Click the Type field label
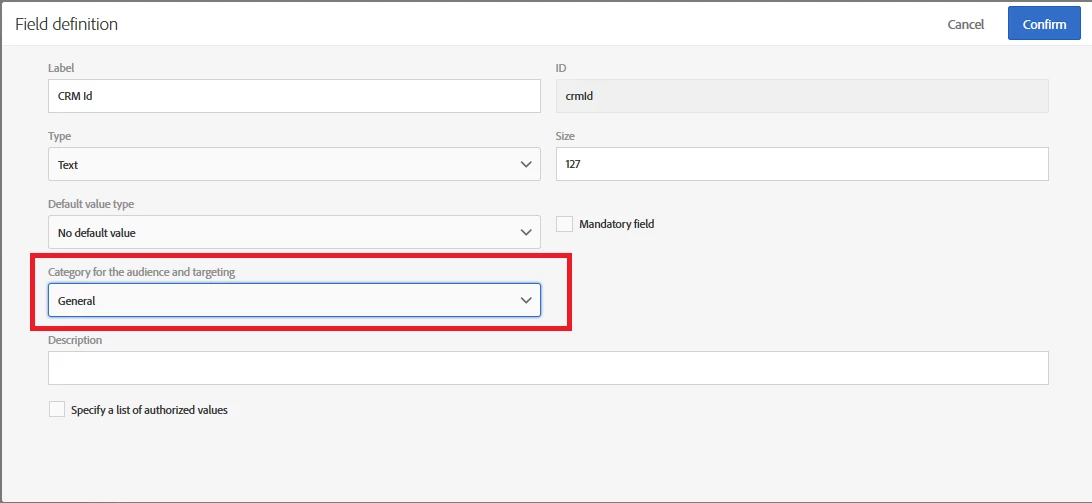The height and width of the screenshot is (503, 1092). (x=59, y=136)
